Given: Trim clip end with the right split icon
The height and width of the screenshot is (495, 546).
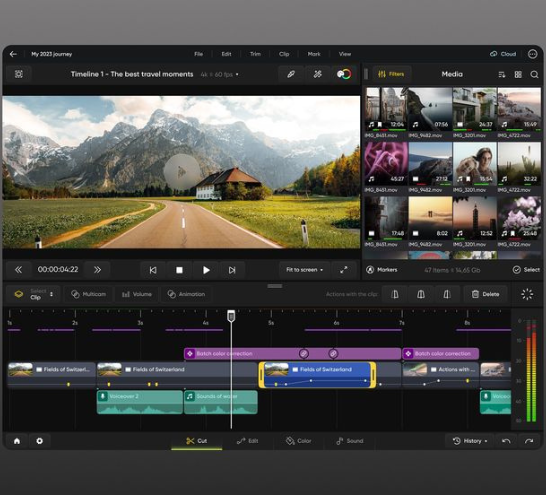Looking at the screenshot, I should (x=447, y=294).
